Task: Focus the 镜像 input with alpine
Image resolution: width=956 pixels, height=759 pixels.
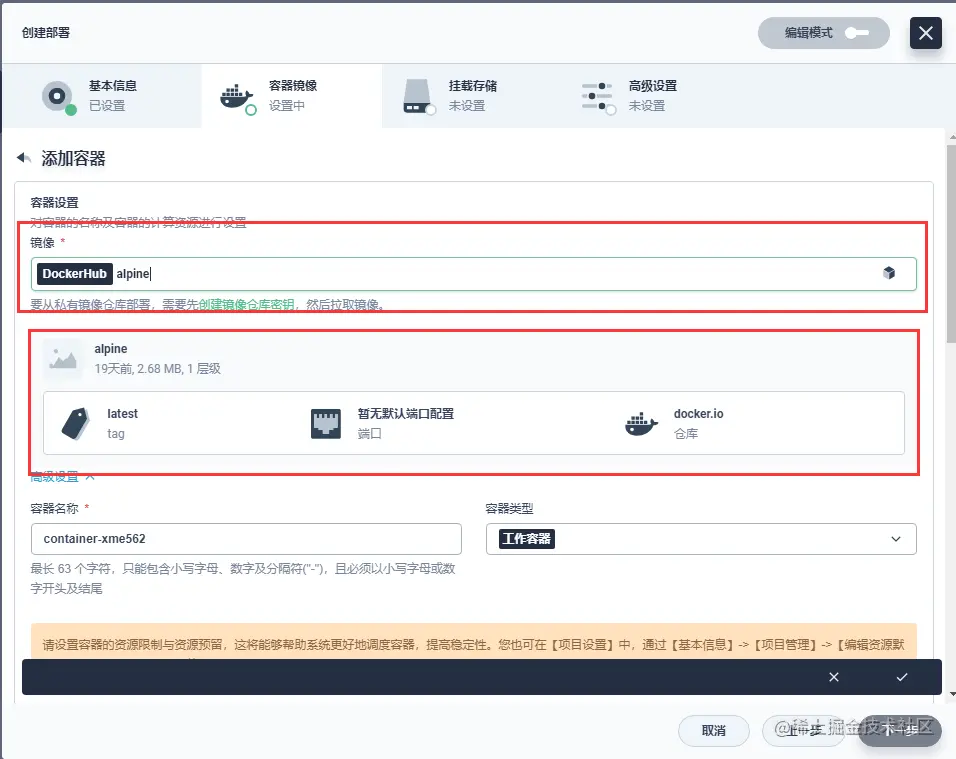Action: tap(473, 274)
